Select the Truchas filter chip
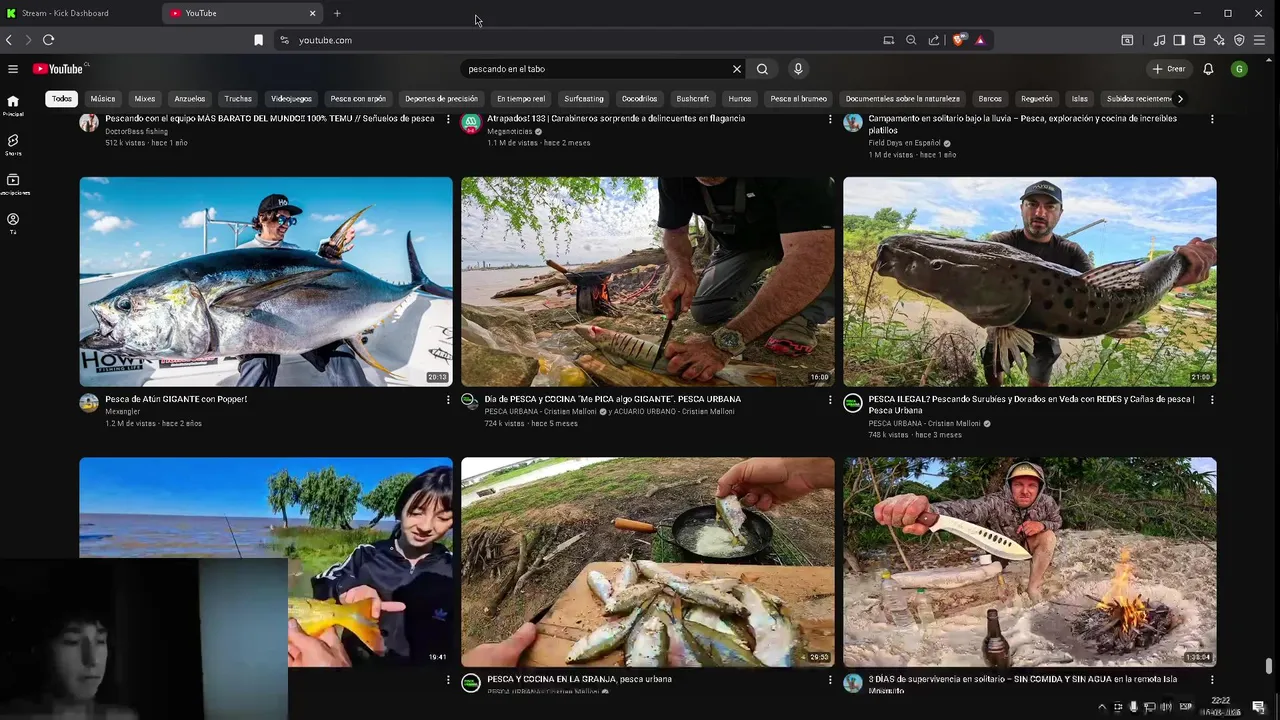 238,99
